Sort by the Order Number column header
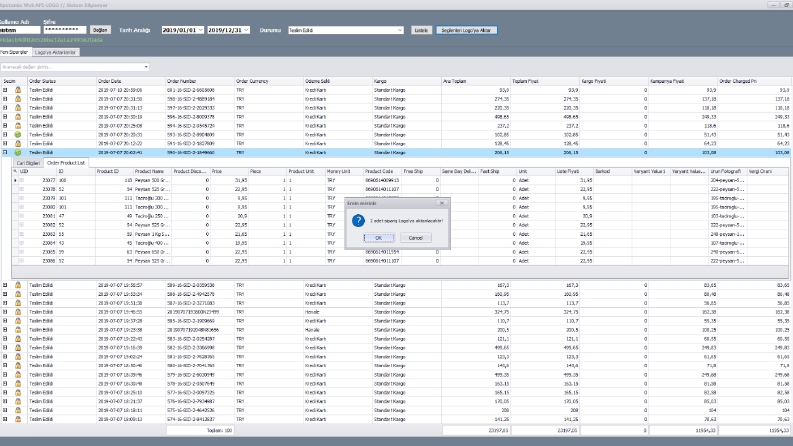Viewport: 793px width, 446px height. point(200,81)
